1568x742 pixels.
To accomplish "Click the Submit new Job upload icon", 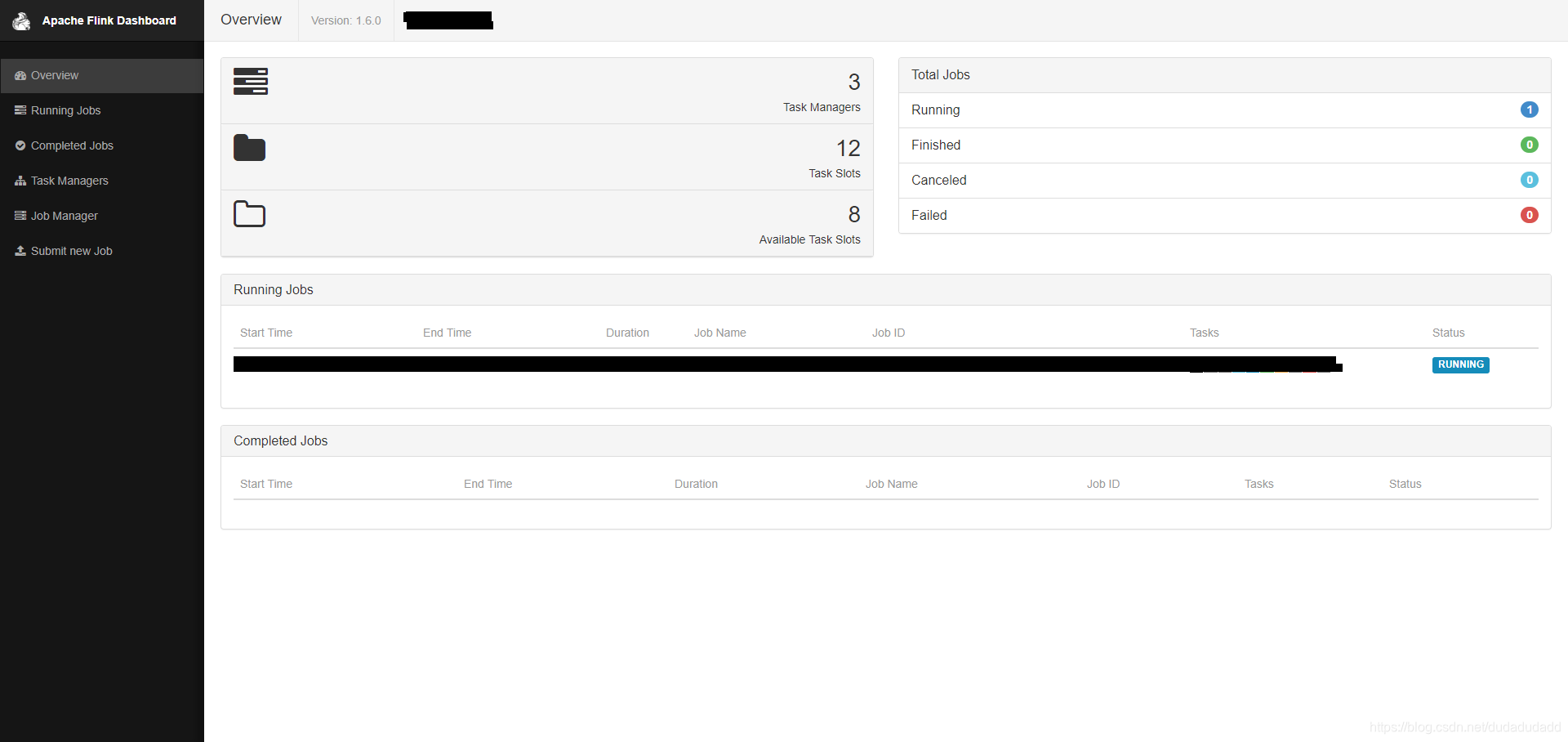I will (x=20, y=251).
